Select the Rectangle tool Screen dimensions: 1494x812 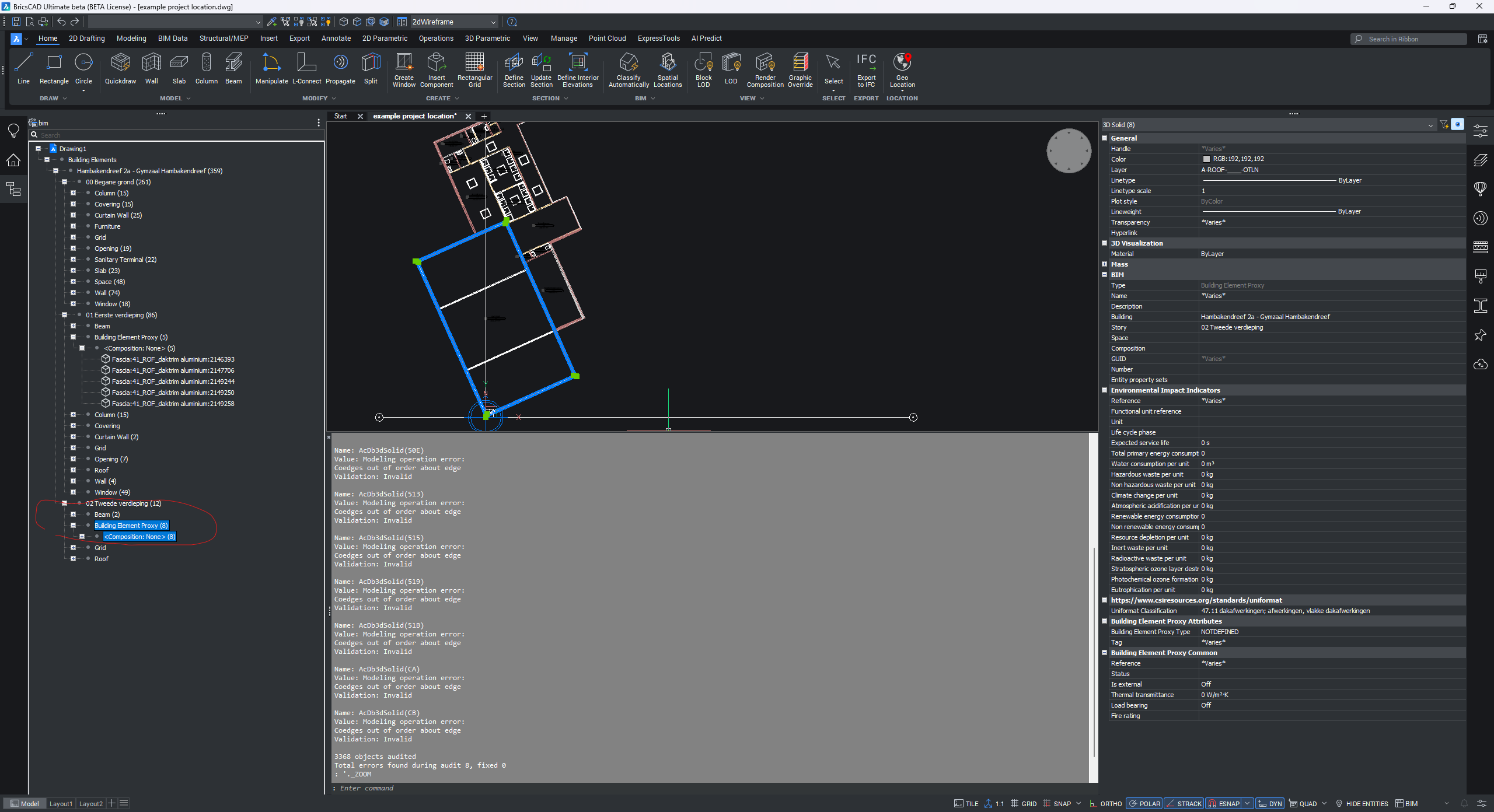coord(54,69)
